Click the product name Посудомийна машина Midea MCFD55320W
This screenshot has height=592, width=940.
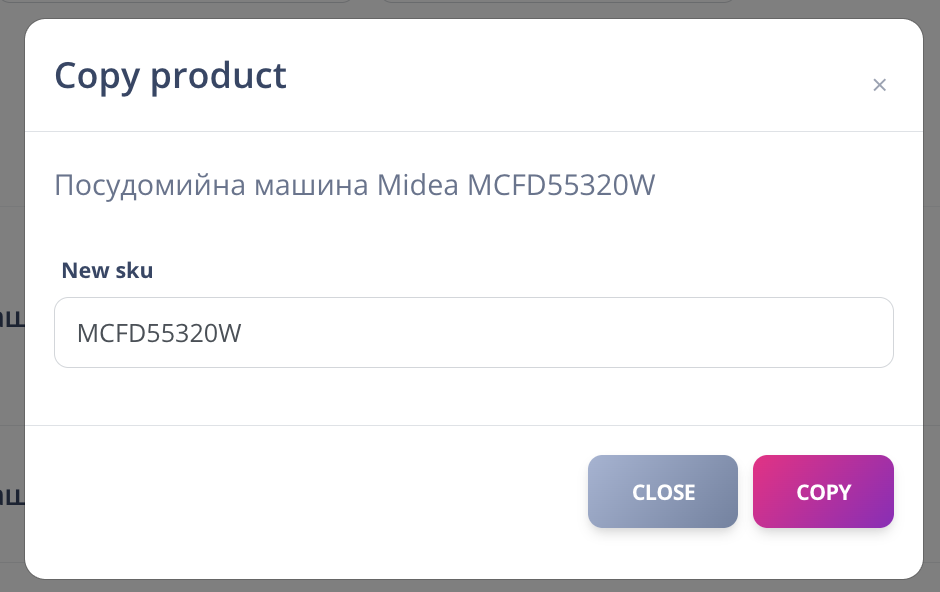click(x=356, y=184)
